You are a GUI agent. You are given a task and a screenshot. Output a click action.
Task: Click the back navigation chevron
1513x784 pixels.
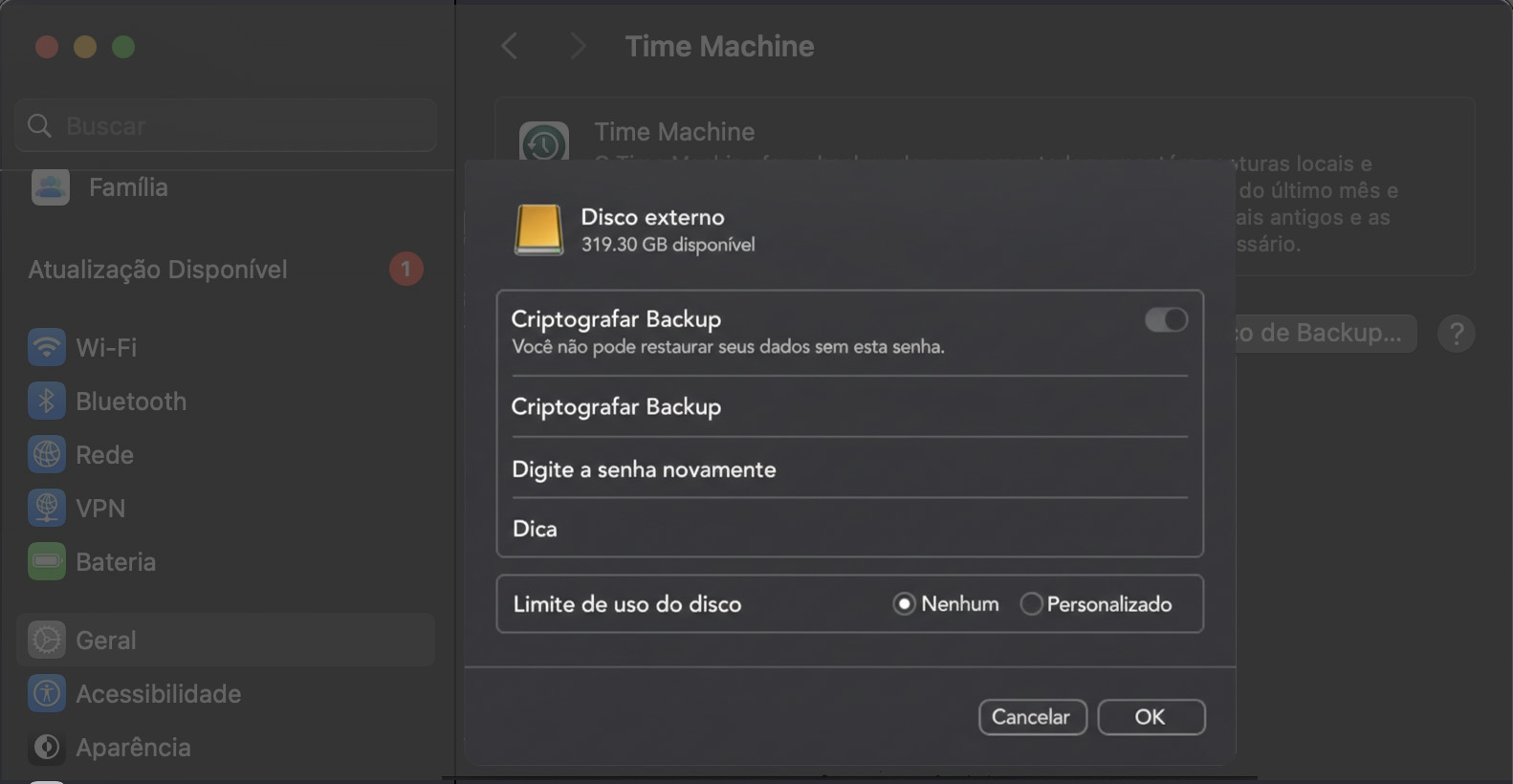(x=508, y=45)
